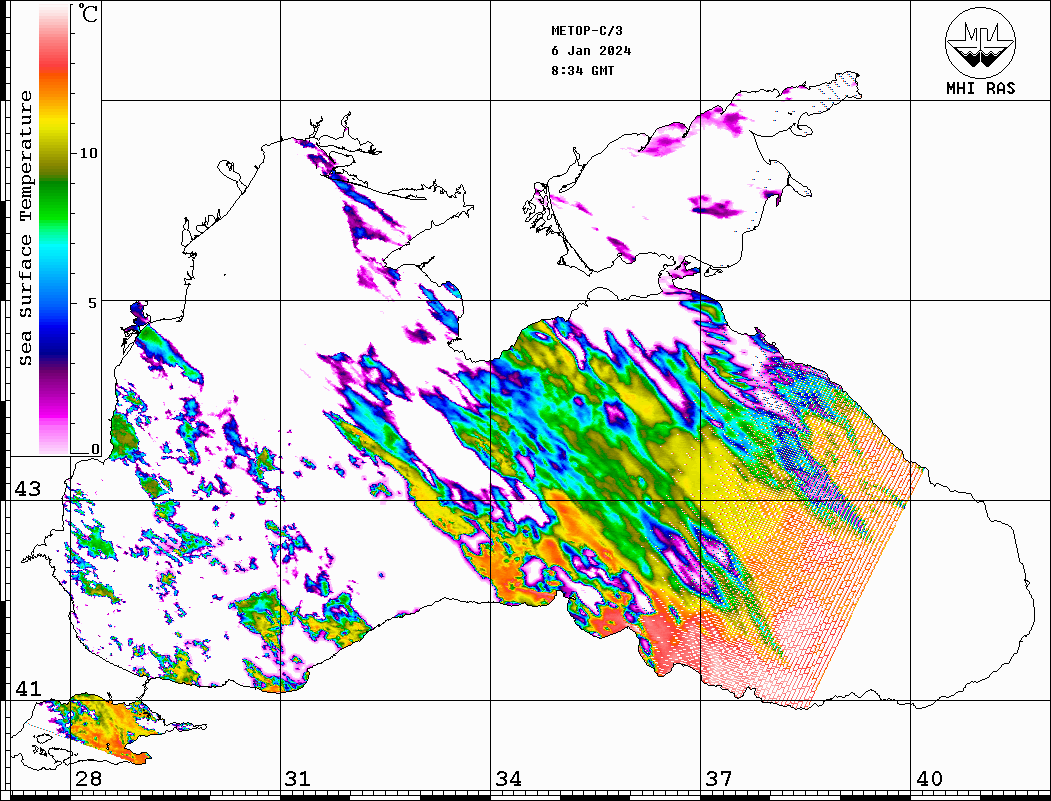Click longitude label "28"
1051x801 pixels.
(88, 779)
